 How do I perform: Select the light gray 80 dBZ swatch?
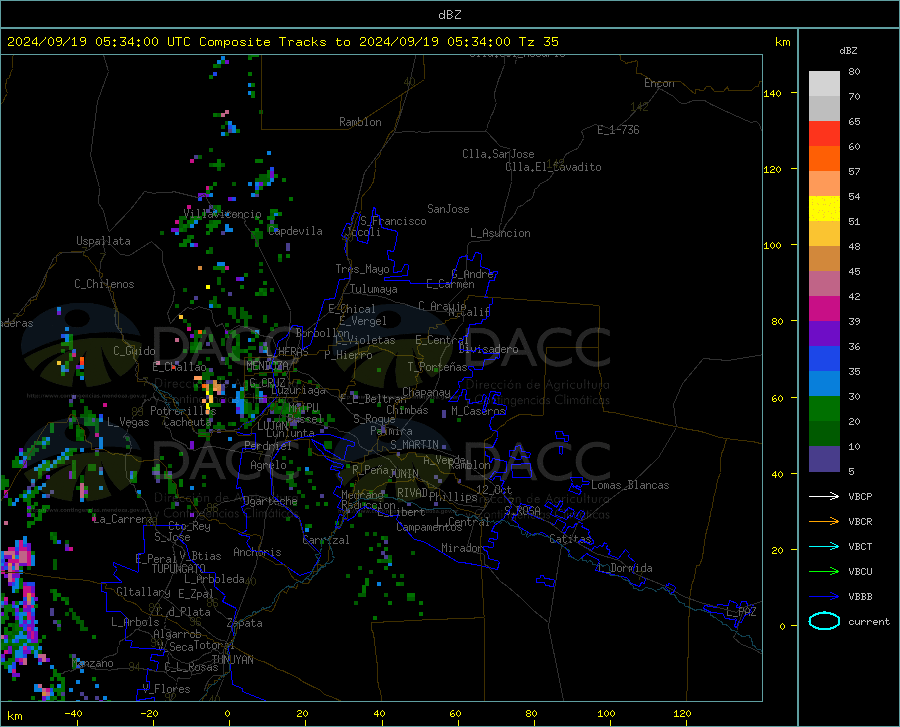(824, 84)
